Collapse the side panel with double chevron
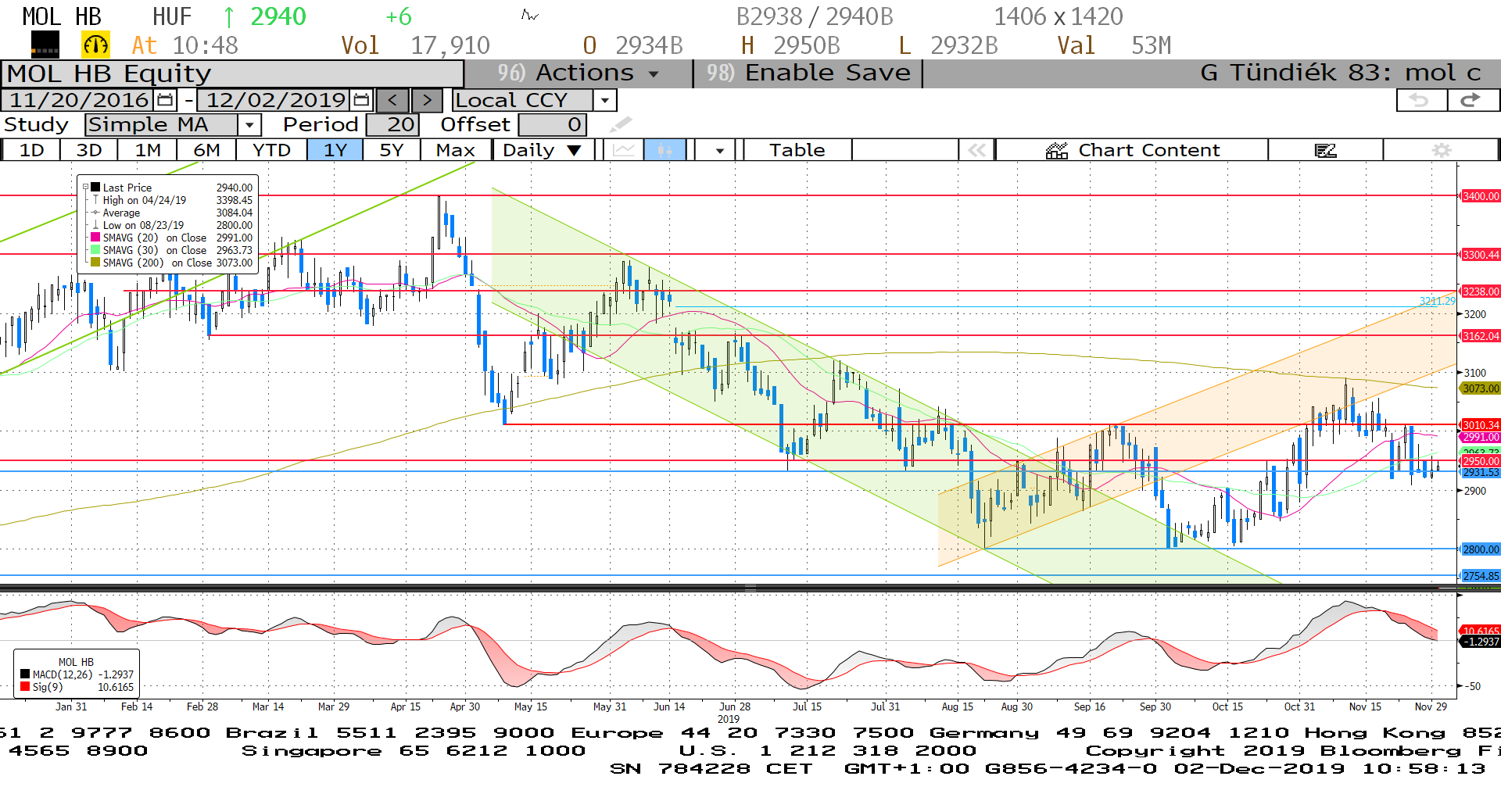This screenshot has height=812, width=1501. (976, 150)
